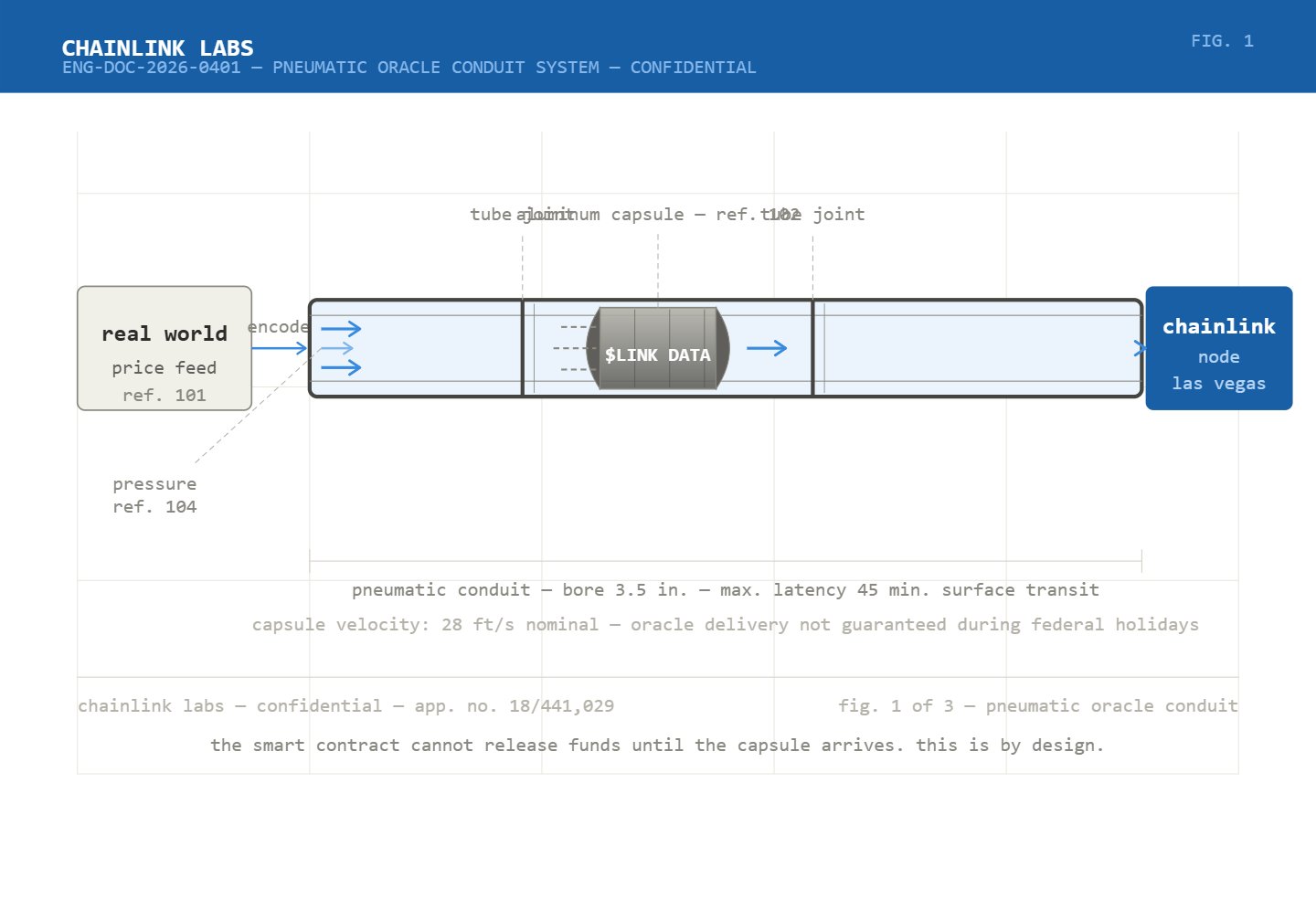1316x910 pixels.
Task: Select the "$LINK DATA" capsule
Action: point(658,348)
